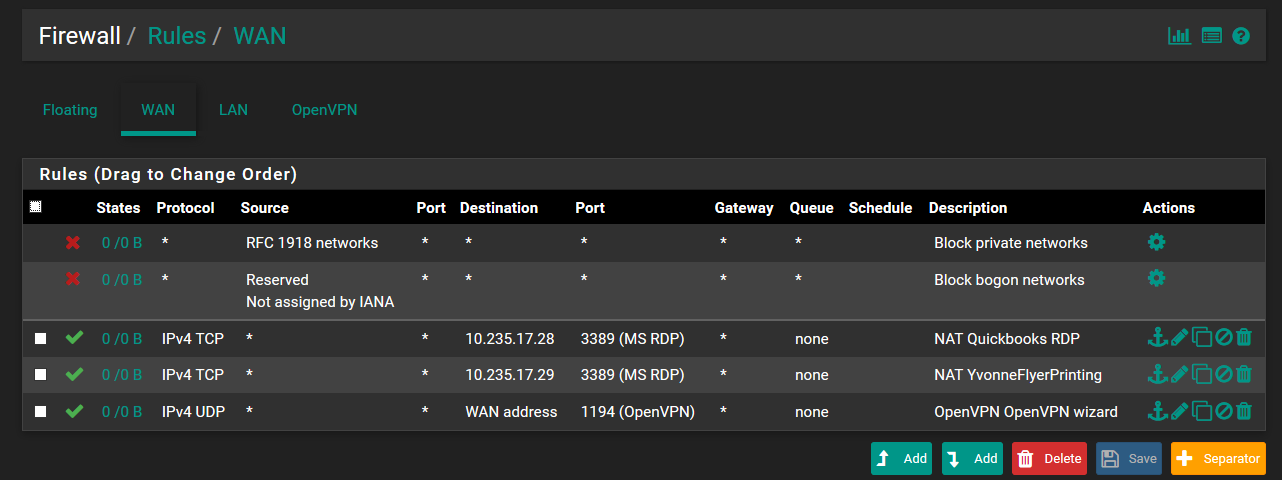Disable the NAT Quickbooks RDP rule
1282x480 pixels.
(x=1223, y=339)
